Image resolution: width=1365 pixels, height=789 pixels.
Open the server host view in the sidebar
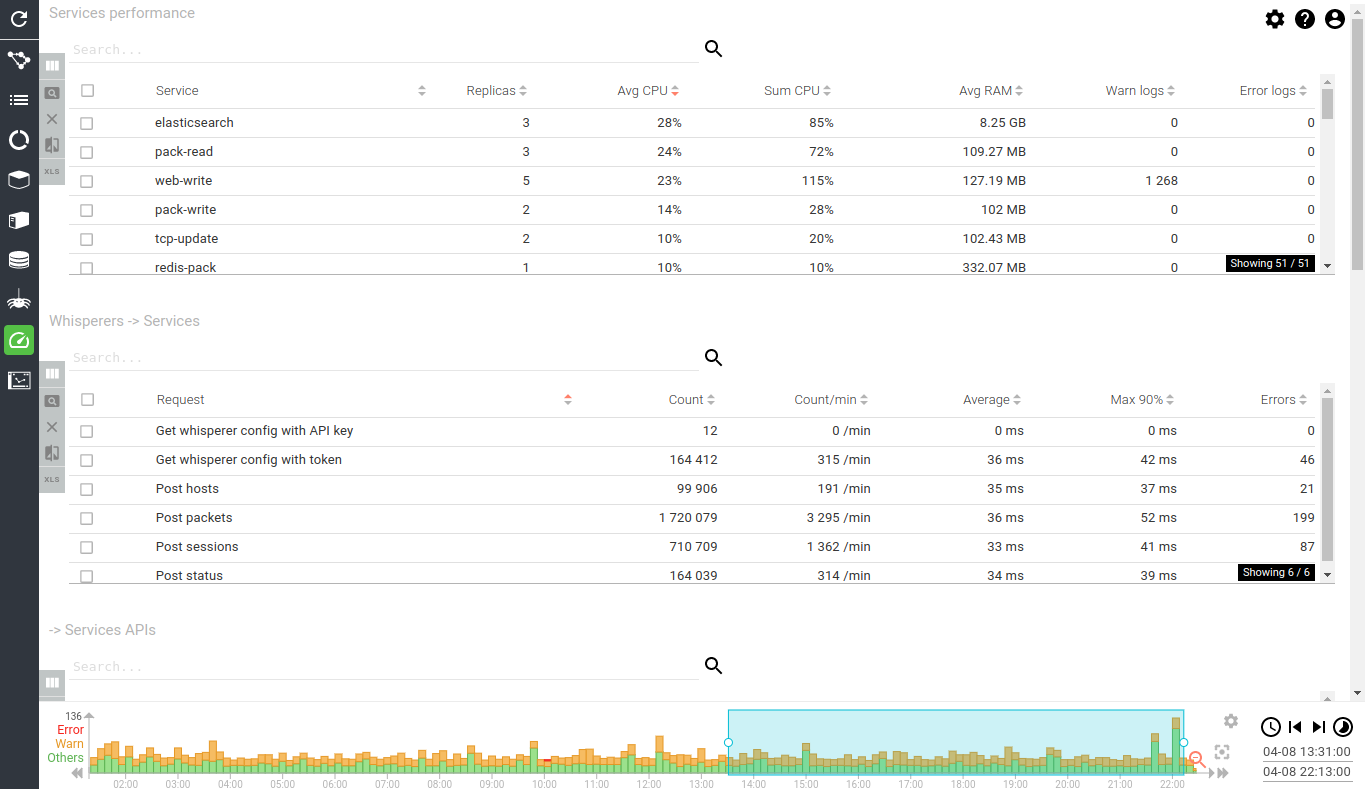click(x=19, y=220)
